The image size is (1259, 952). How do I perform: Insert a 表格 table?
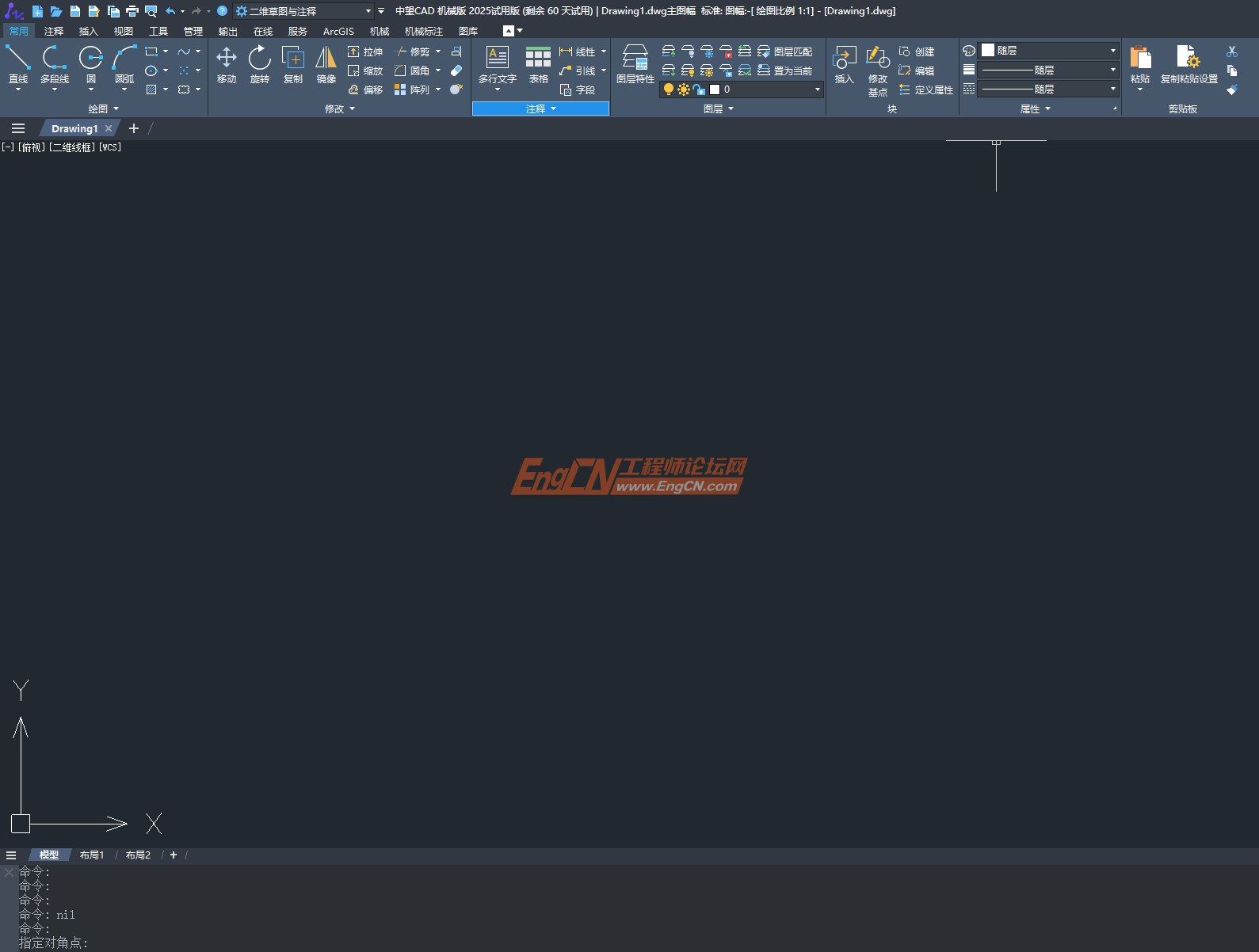click(x=538, y=63)
